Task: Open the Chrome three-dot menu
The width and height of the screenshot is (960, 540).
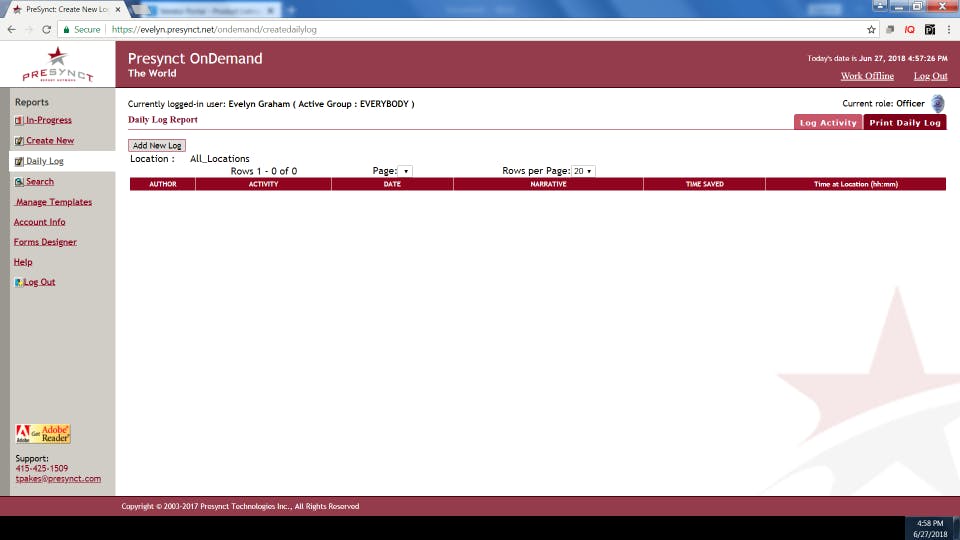Action: 949,29
